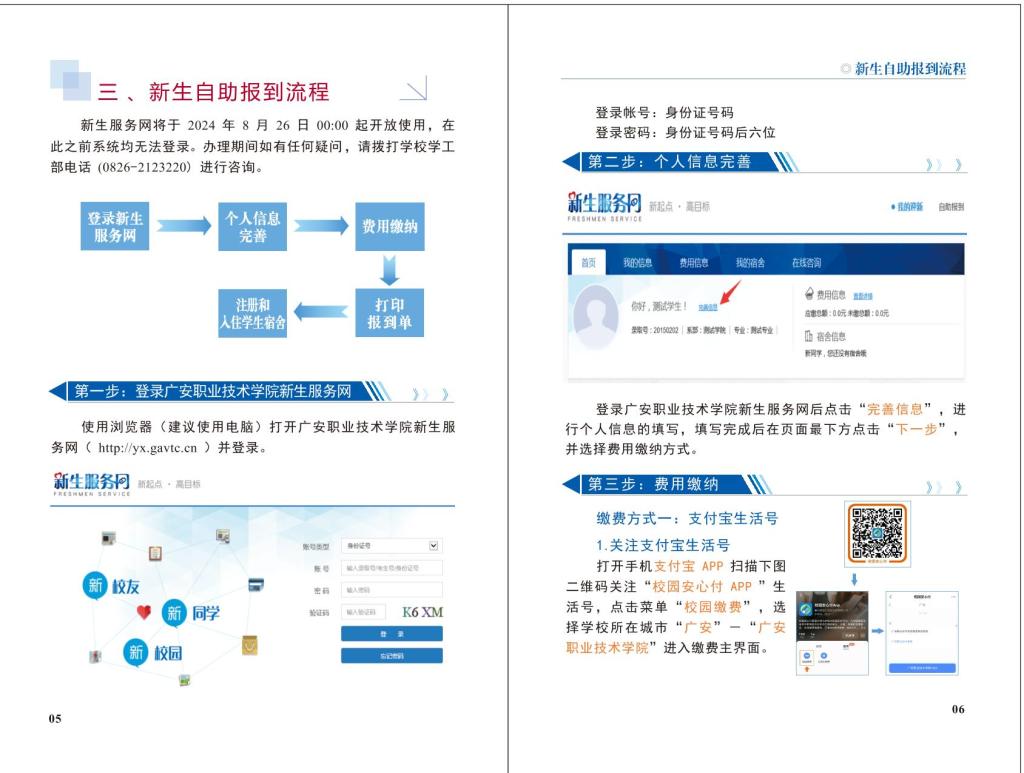The image size is (1024, 773).
Task: Click the 账号 input field
Action: point(391,568)
